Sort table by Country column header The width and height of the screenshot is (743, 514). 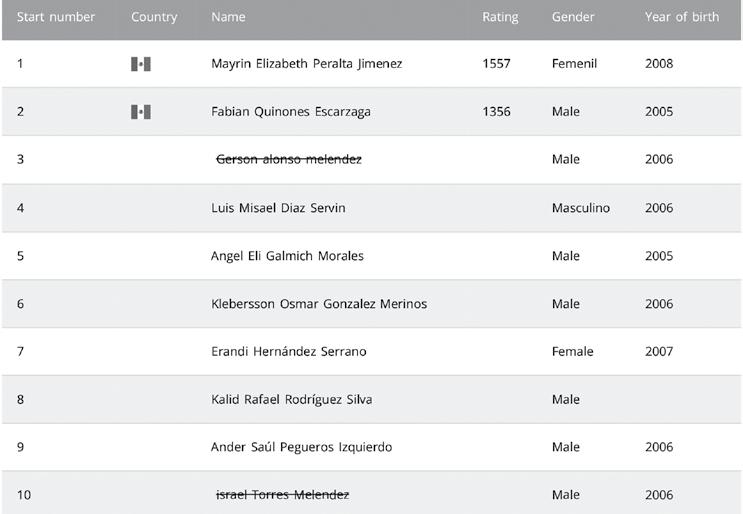(x=154, y=17)
